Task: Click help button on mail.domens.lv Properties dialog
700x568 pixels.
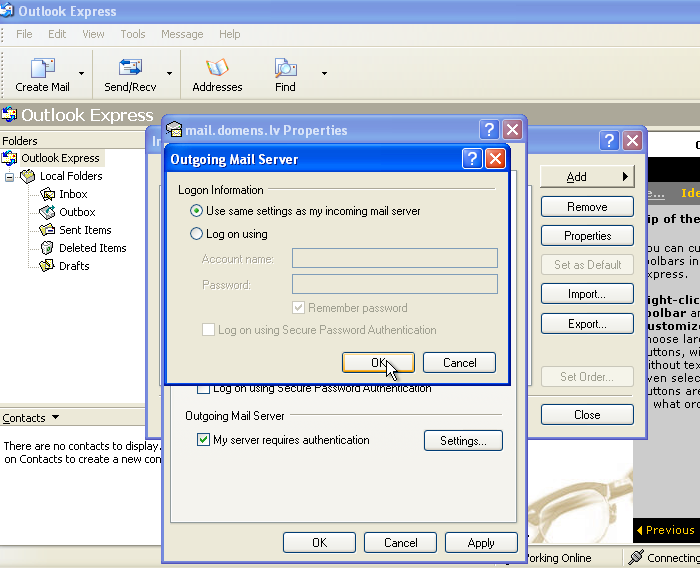Action: coord(489,130)
